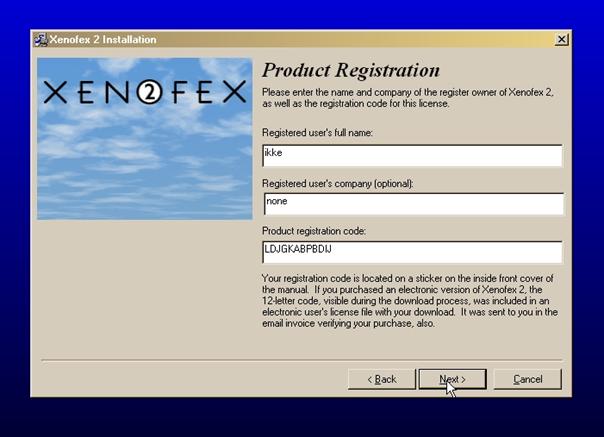
Task: Click the "Product registration code:" label
Action: (314, 231)
